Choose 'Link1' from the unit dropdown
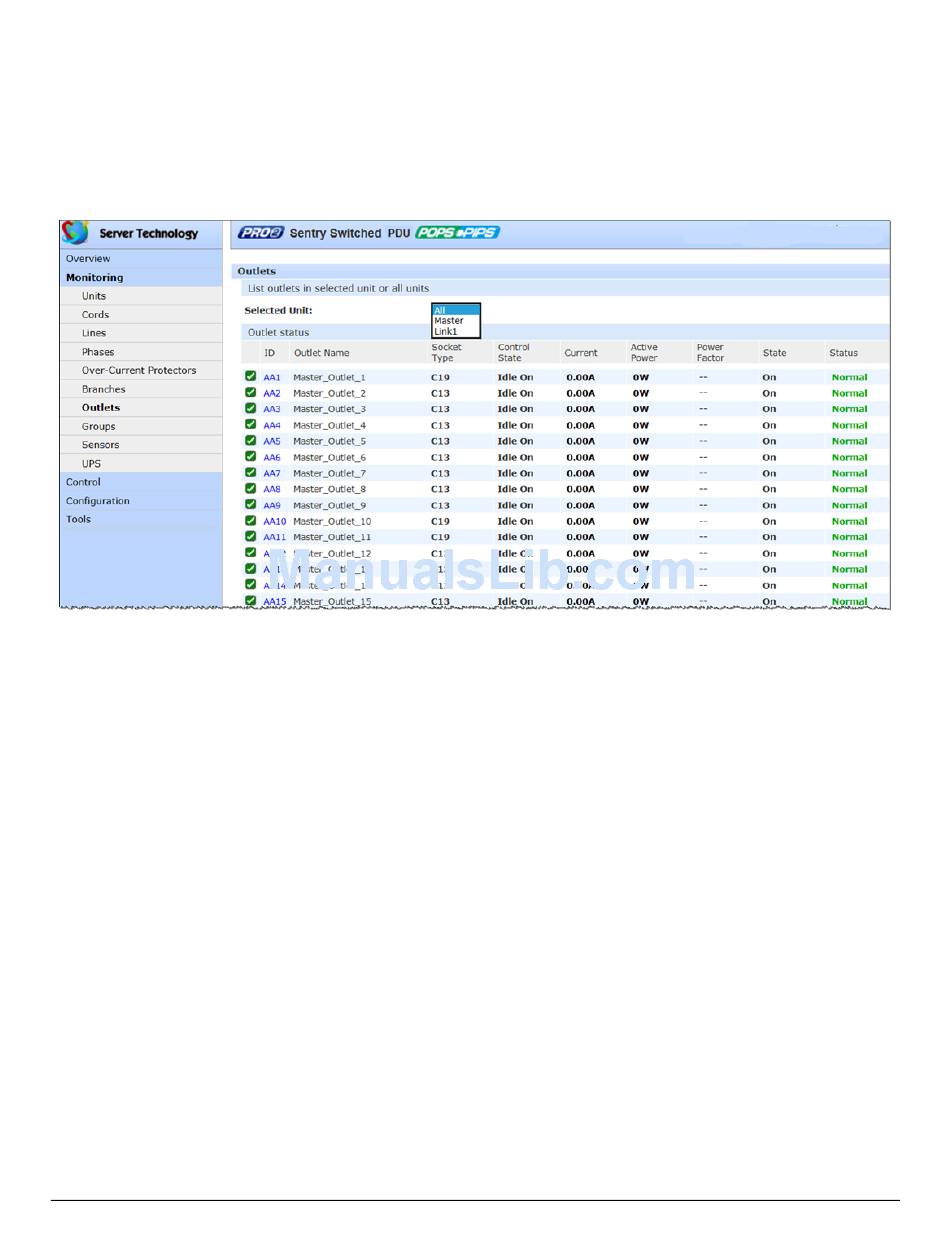This screenshot has height=1248, width=950. click(446, 332)
